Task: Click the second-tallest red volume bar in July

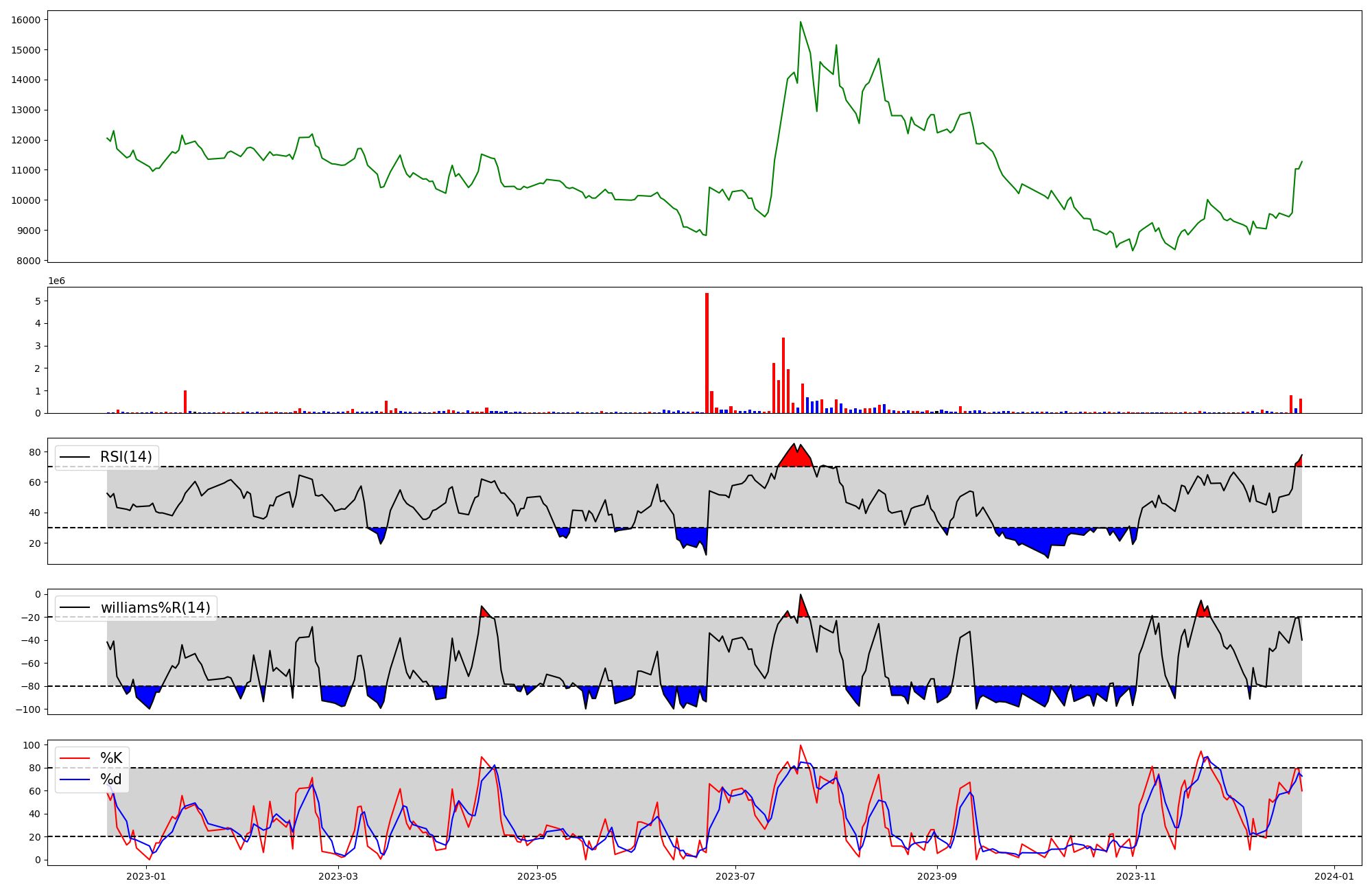Action: coord(783,375)
